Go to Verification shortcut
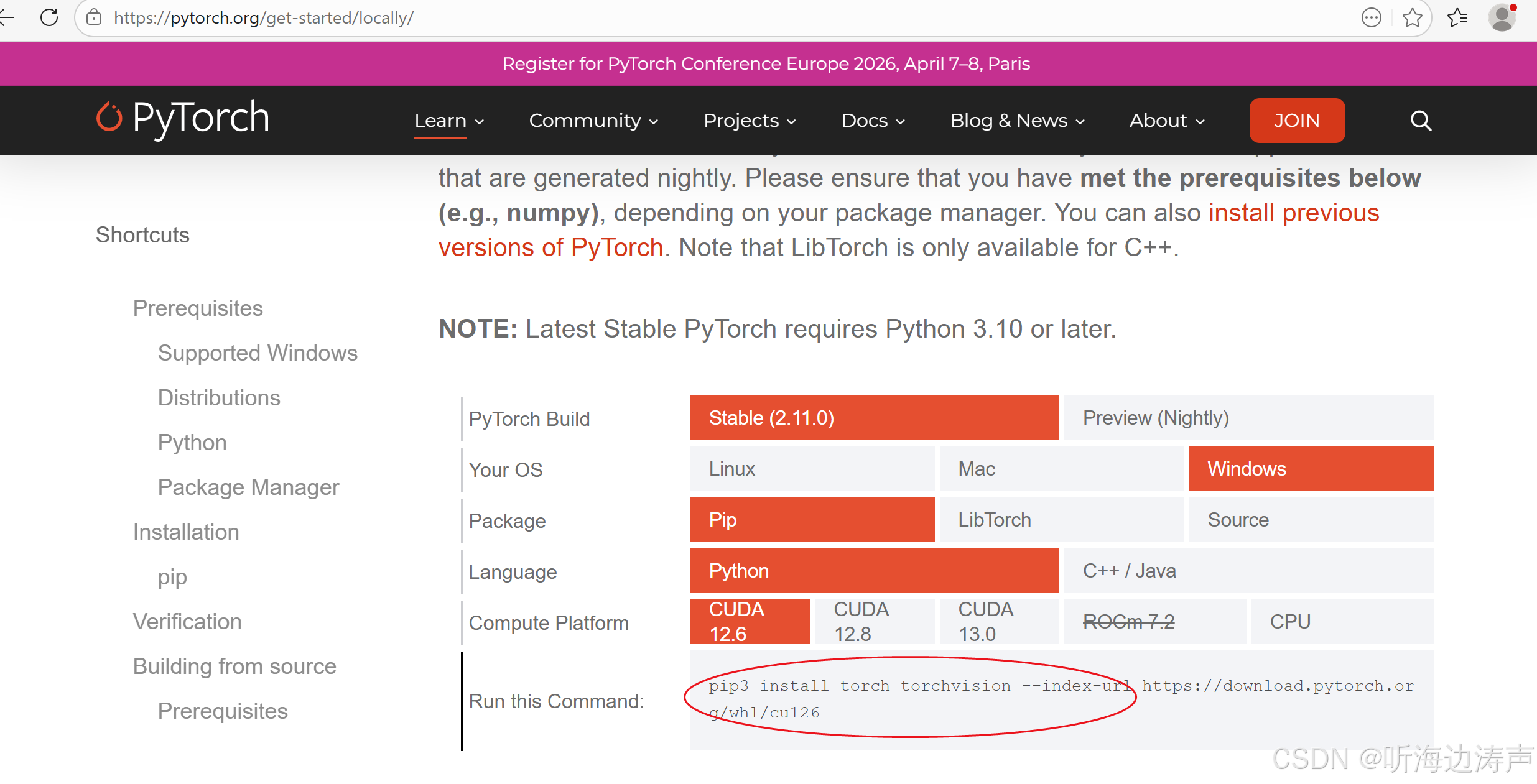Screen dimensions: 1537x784 (187, 622)
